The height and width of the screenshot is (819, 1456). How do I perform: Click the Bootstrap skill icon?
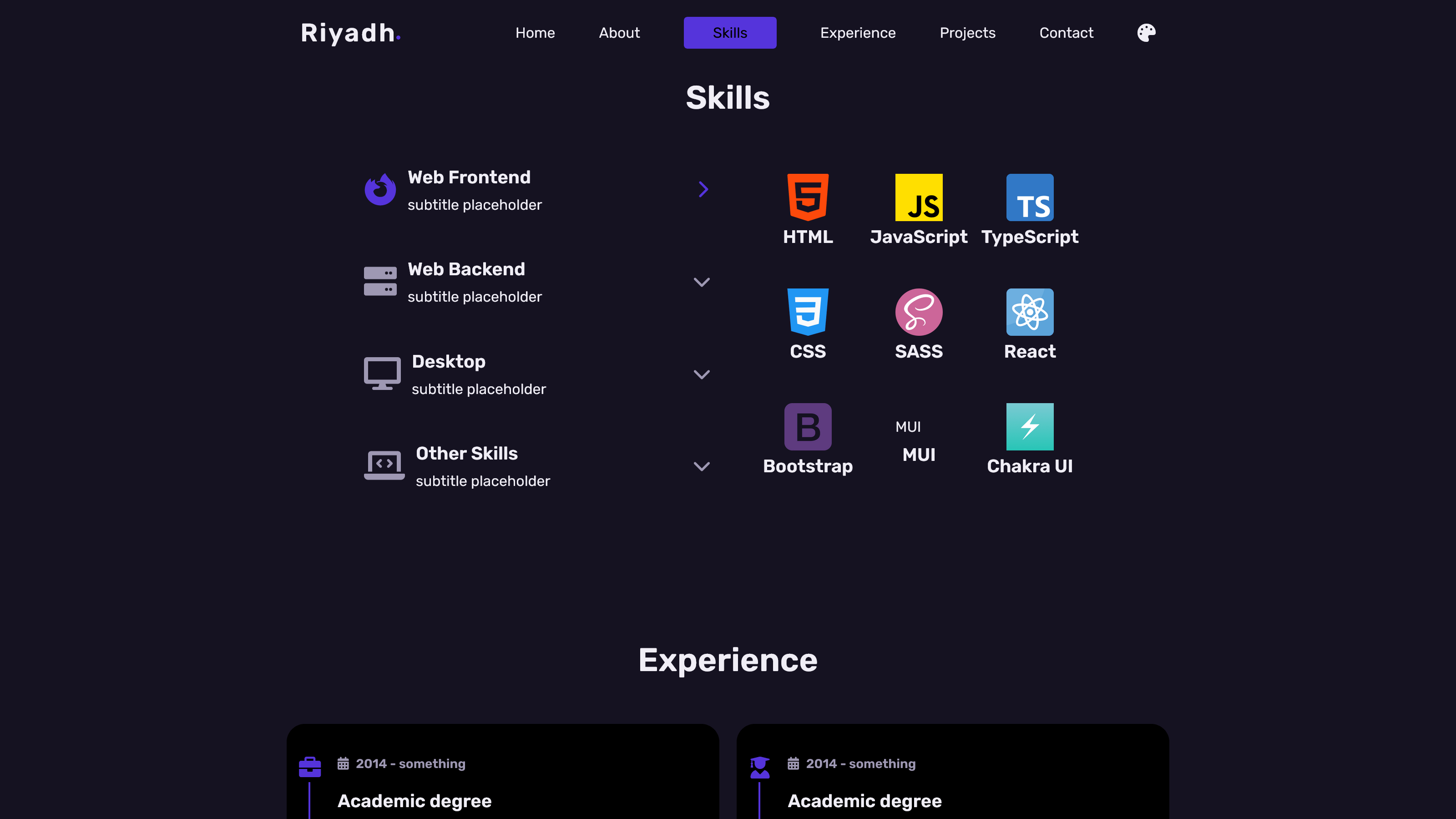coord(808,426)
